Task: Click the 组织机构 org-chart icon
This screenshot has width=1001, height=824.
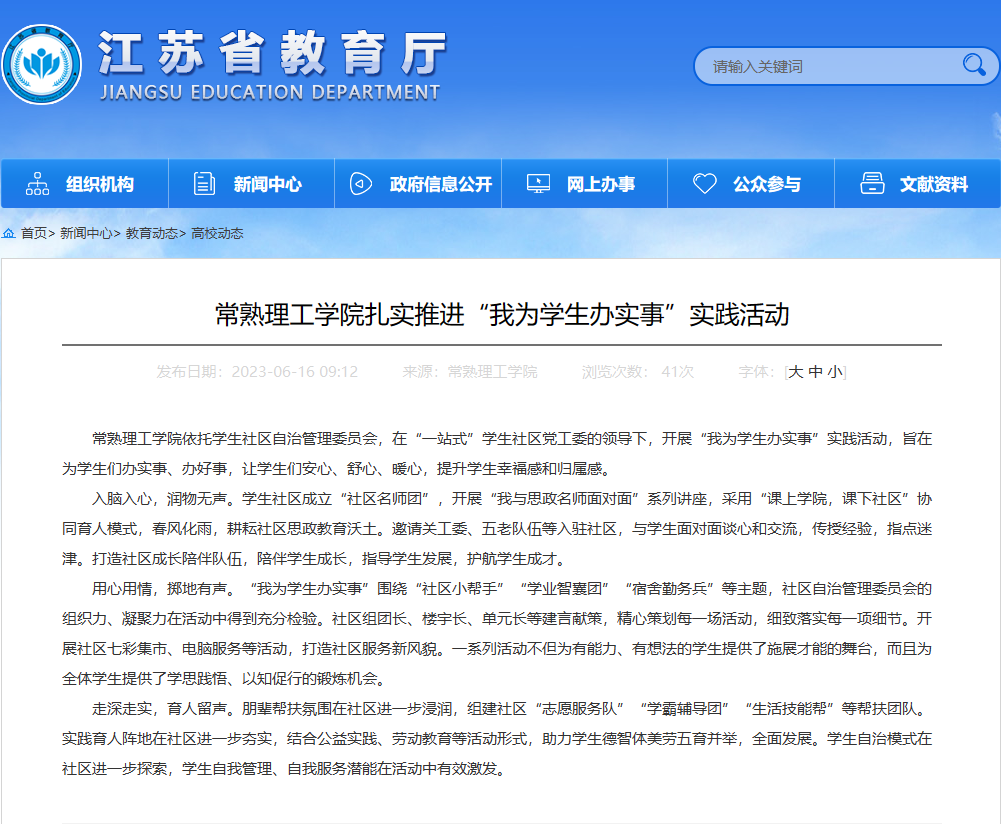Action: (37, 184)
